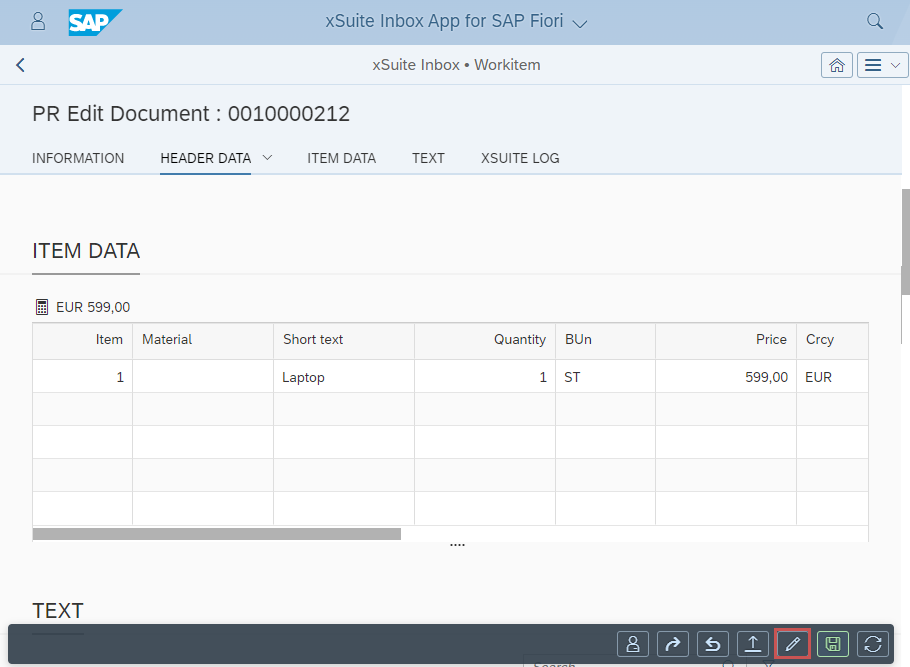Click the green save disk icon

click(x=833, y=645)
